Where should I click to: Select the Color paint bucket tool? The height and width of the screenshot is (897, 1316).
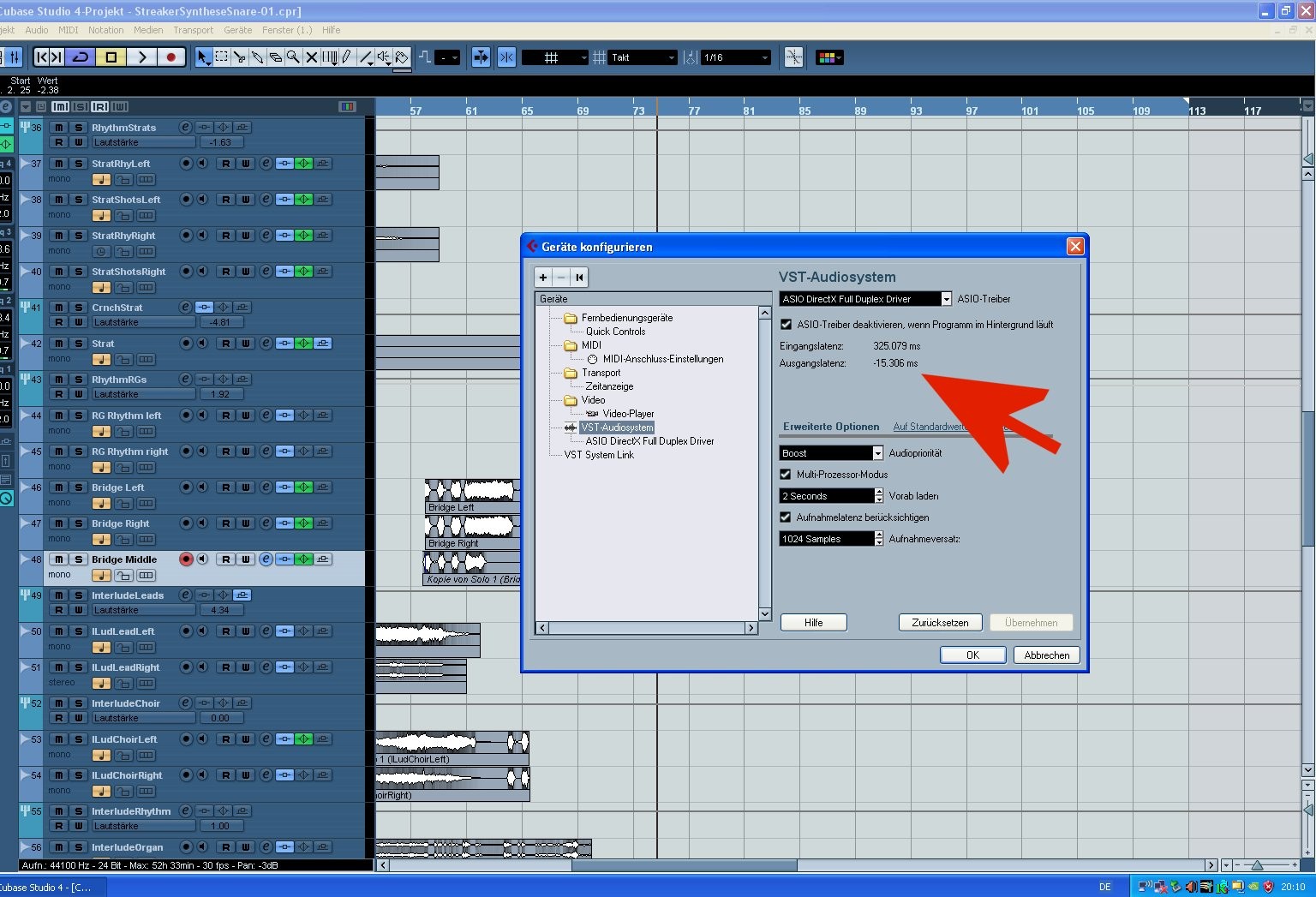pyautogui.click(x=402, y=57)
